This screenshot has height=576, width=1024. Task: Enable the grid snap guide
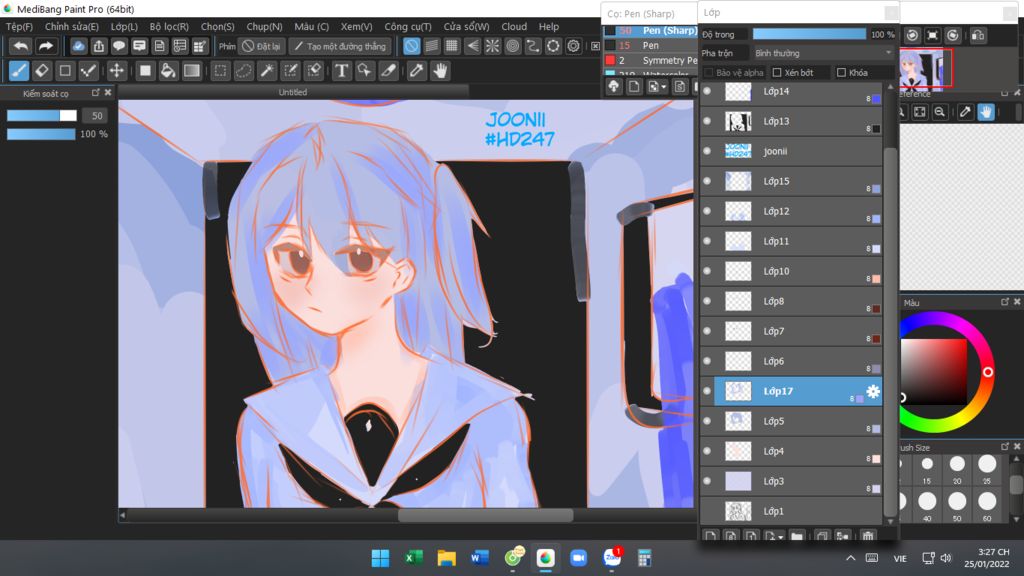(x=452, y=46)
